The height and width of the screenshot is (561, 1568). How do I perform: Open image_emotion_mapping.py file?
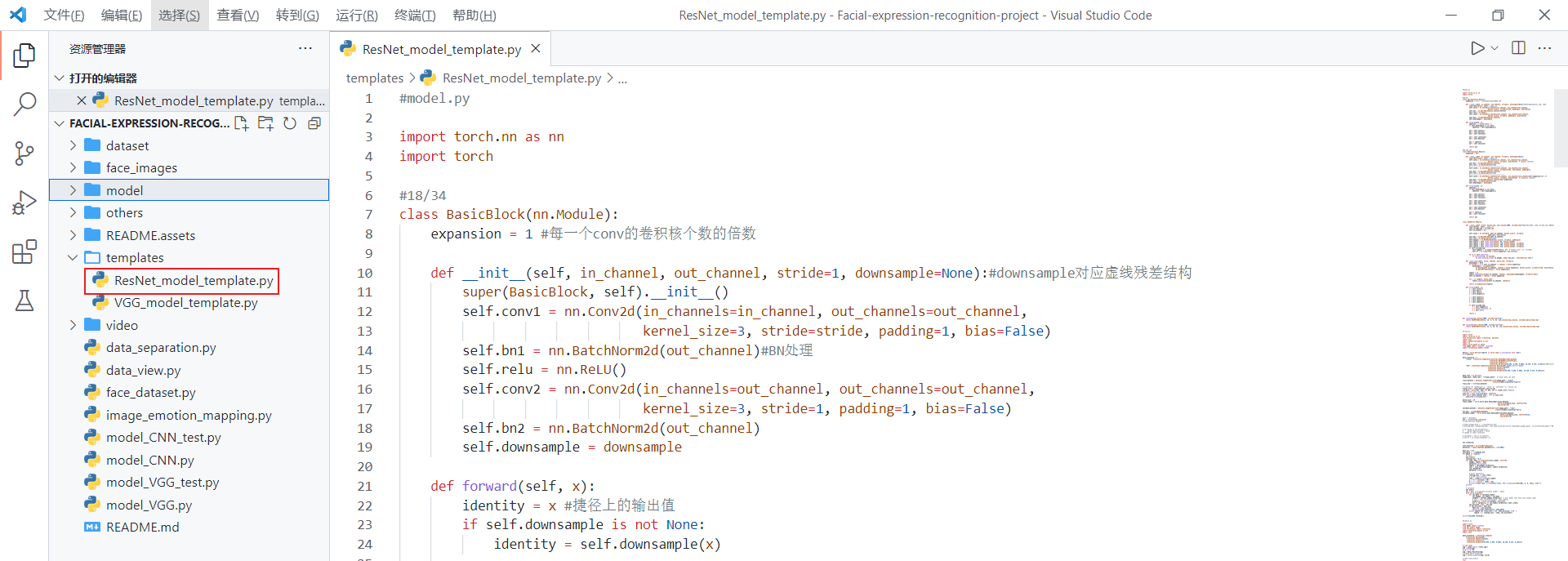point(189,415)
